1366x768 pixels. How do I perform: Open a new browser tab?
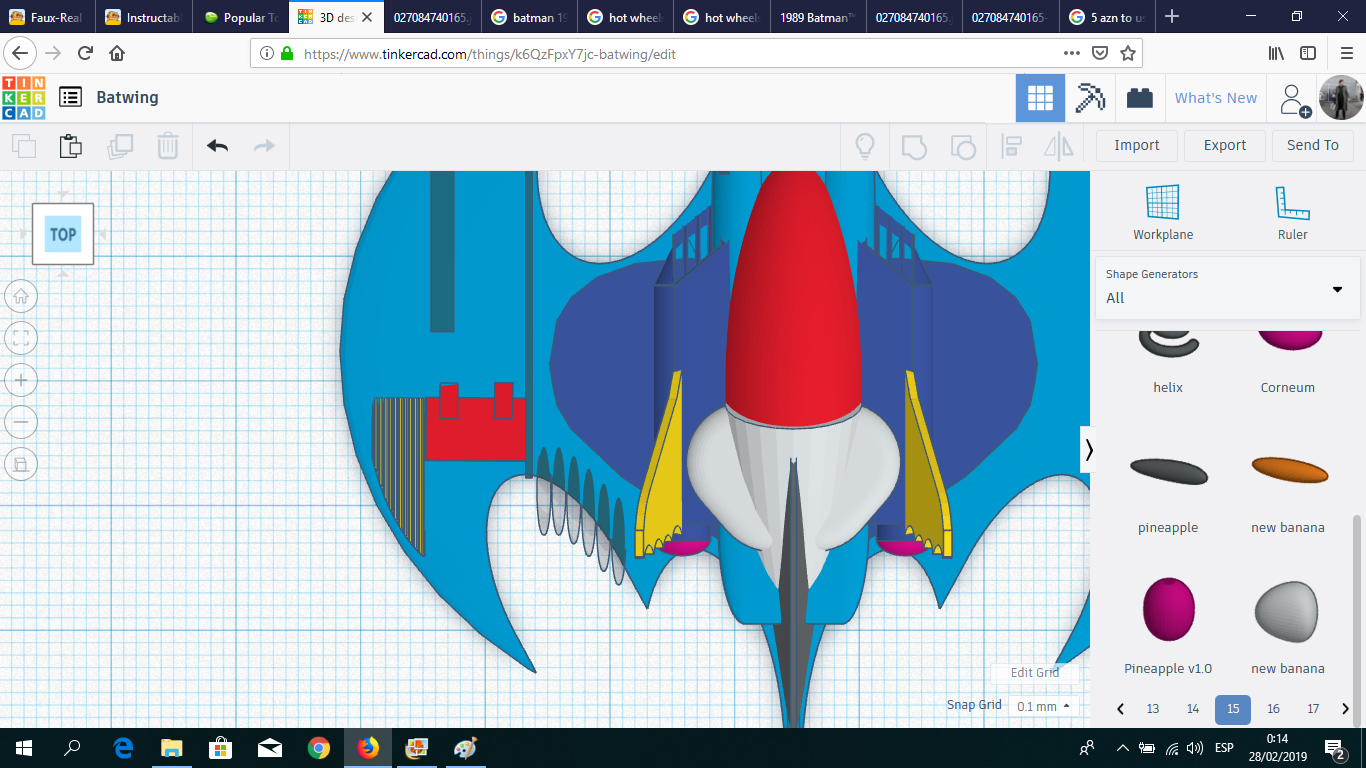1172,17
